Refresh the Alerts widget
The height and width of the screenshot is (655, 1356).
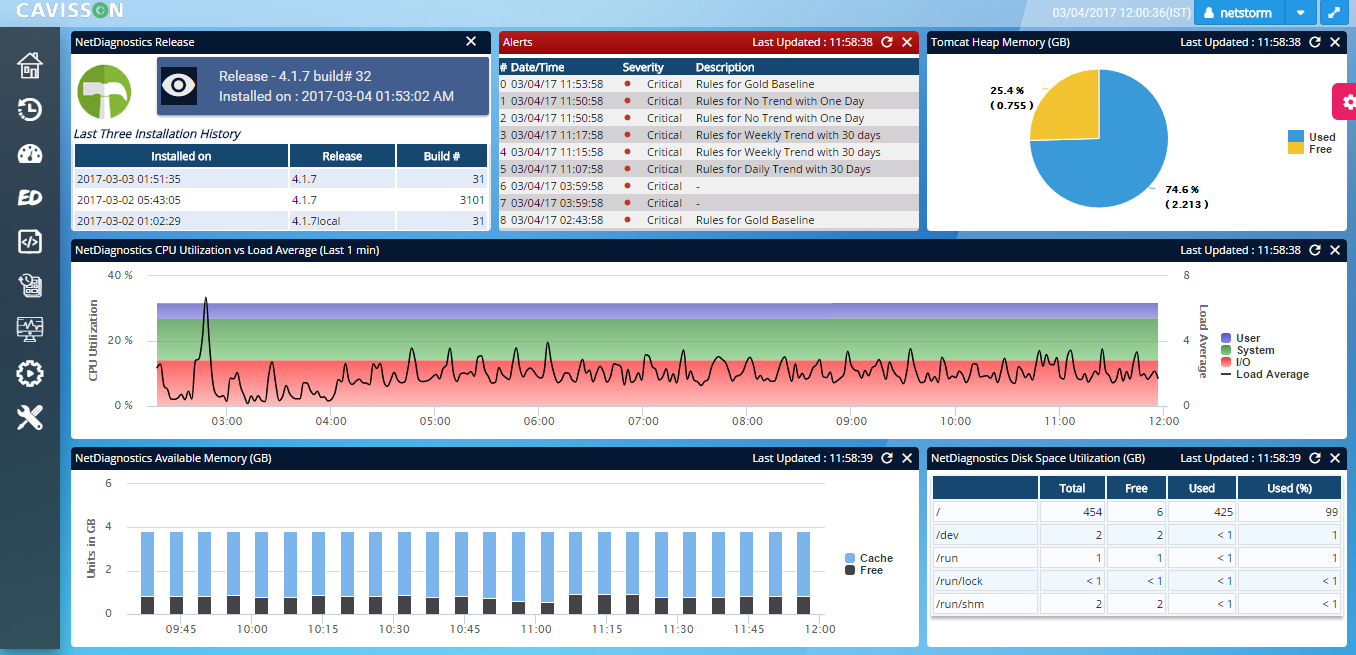pos(887,42)
